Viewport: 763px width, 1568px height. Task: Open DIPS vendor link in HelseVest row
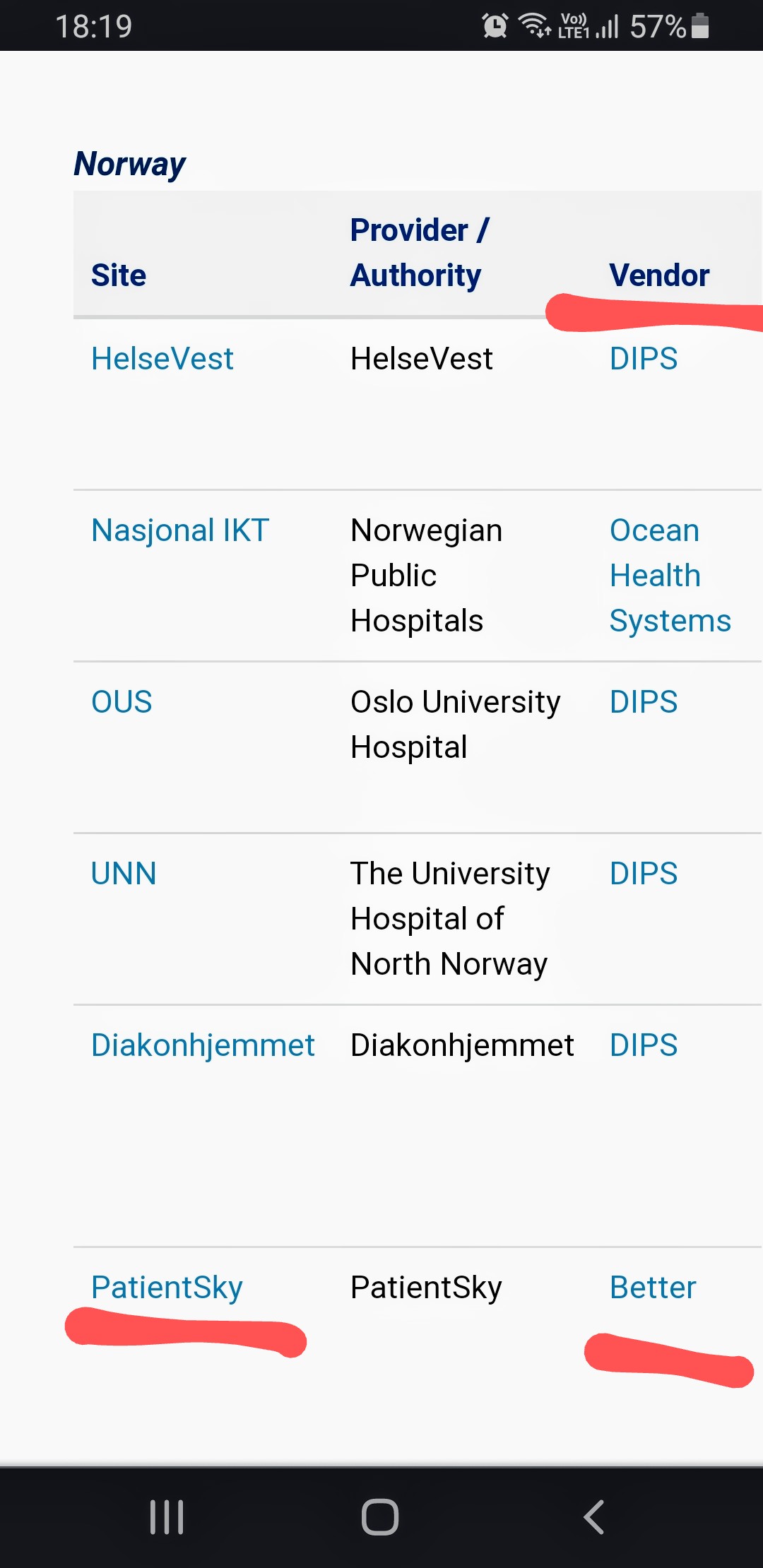[x=644, y=359]
